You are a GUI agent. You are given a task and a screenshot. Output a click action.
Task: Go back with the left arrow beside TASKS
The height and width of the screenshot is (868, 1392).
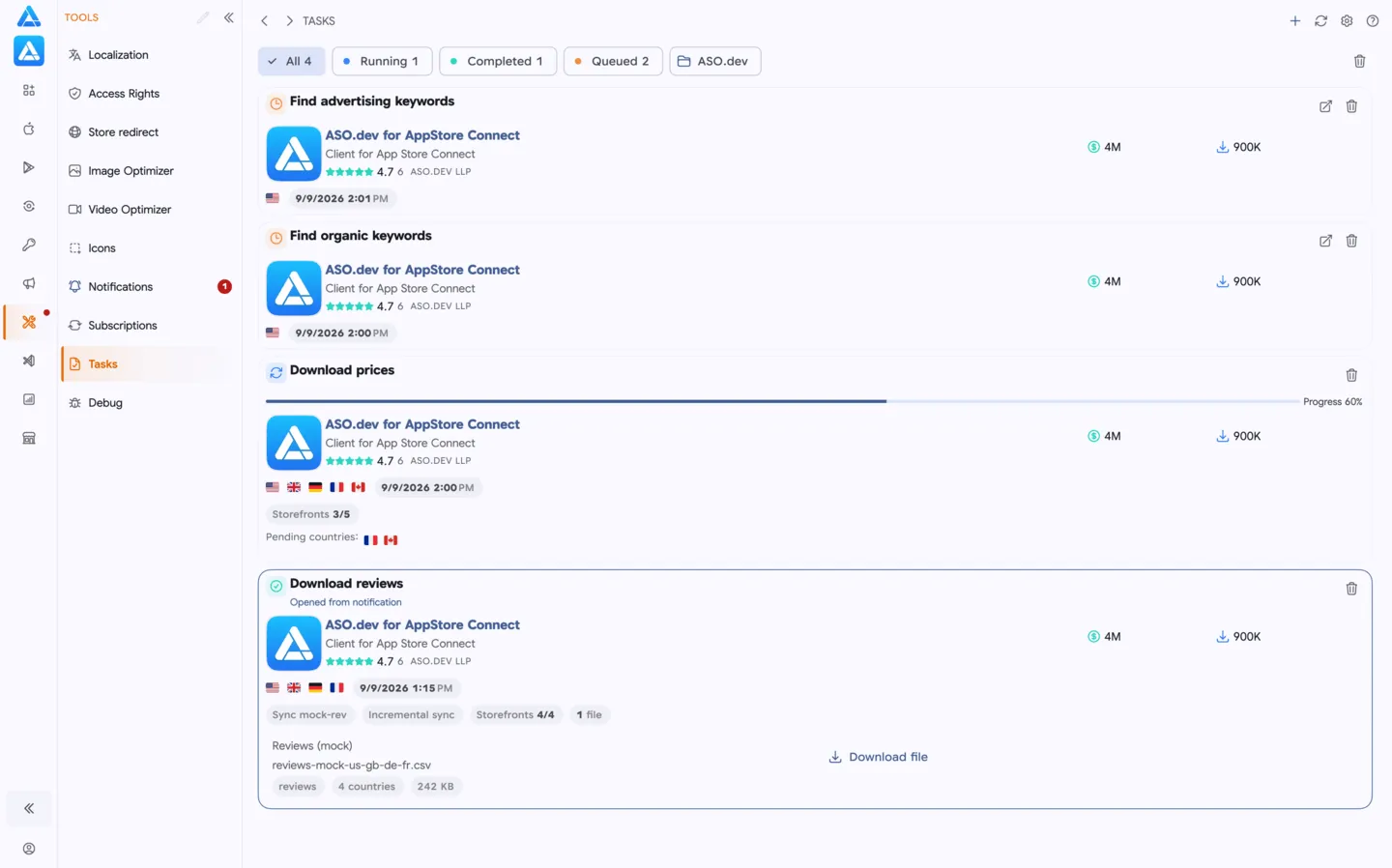[x=265, y=20]
